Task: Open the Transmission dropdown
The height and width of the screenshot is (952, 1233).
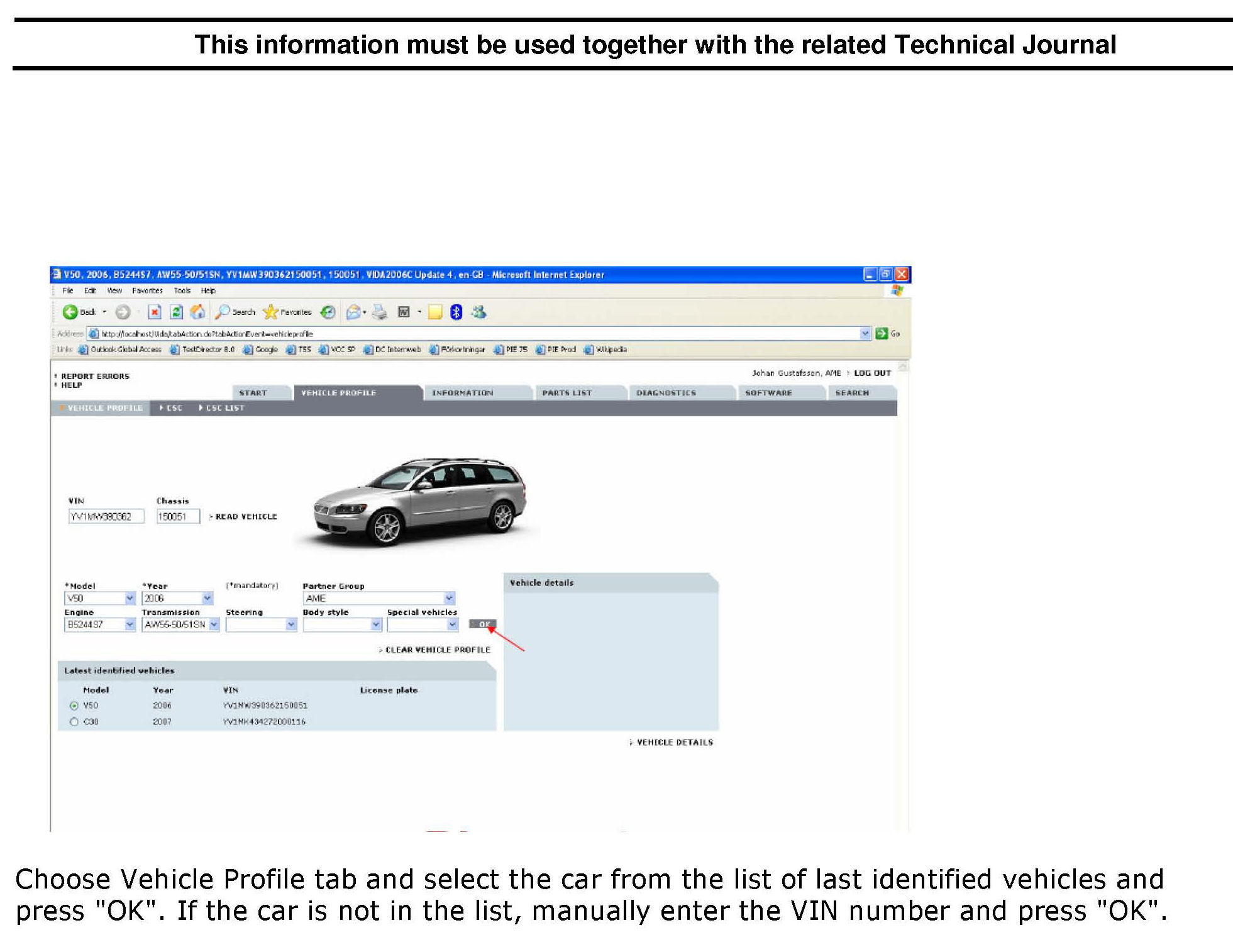Action: (214, 624)
